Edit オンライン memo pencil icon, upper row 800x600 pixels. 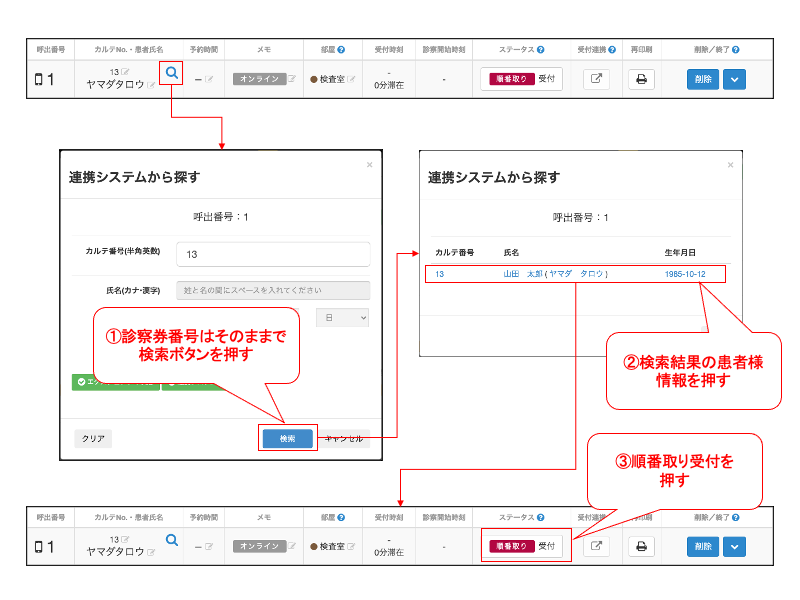point(292,79)
